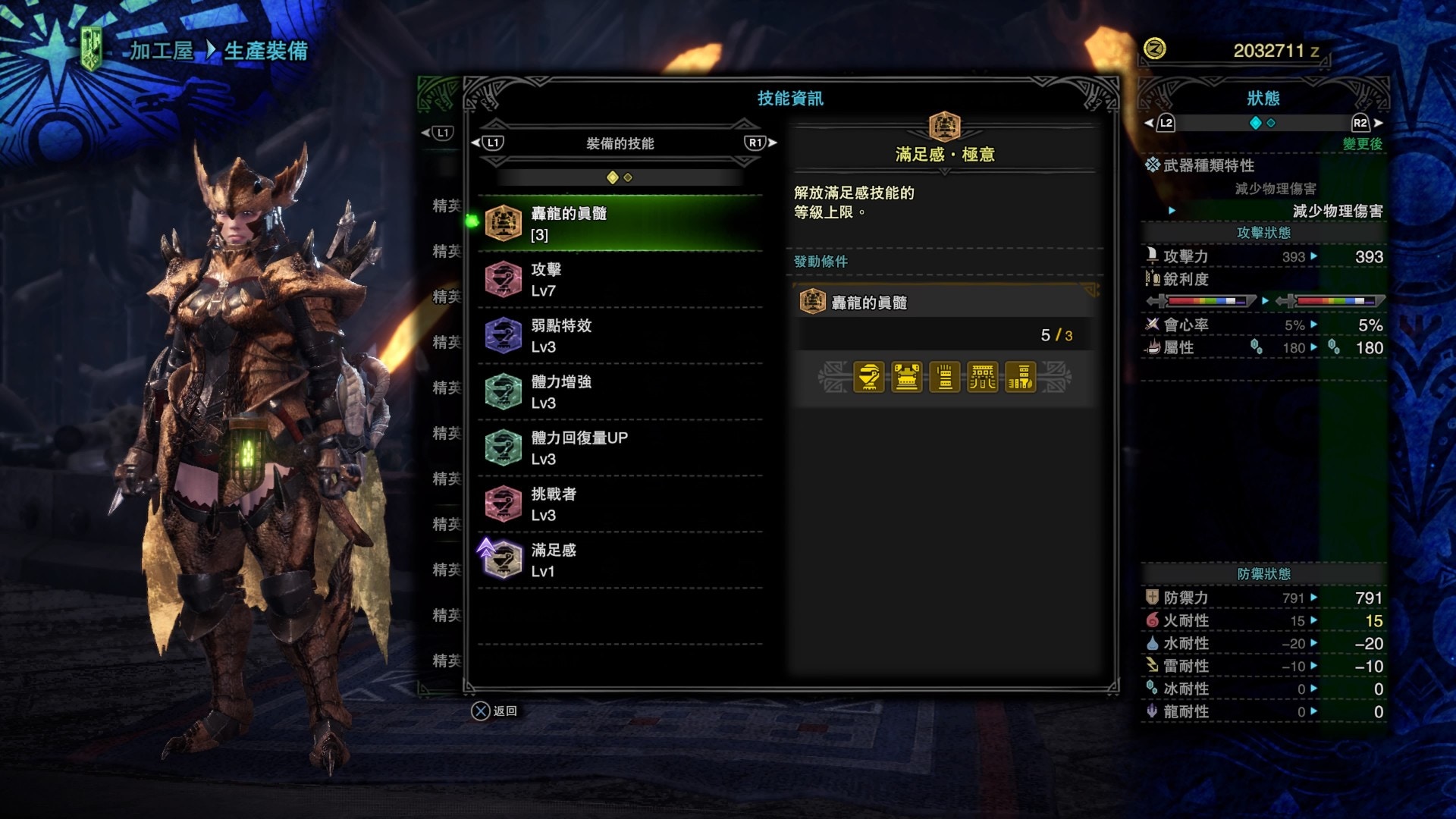
Task: Click the gauntlet armor piece icon
Action: pyautogui.click(x=945, y=377)
